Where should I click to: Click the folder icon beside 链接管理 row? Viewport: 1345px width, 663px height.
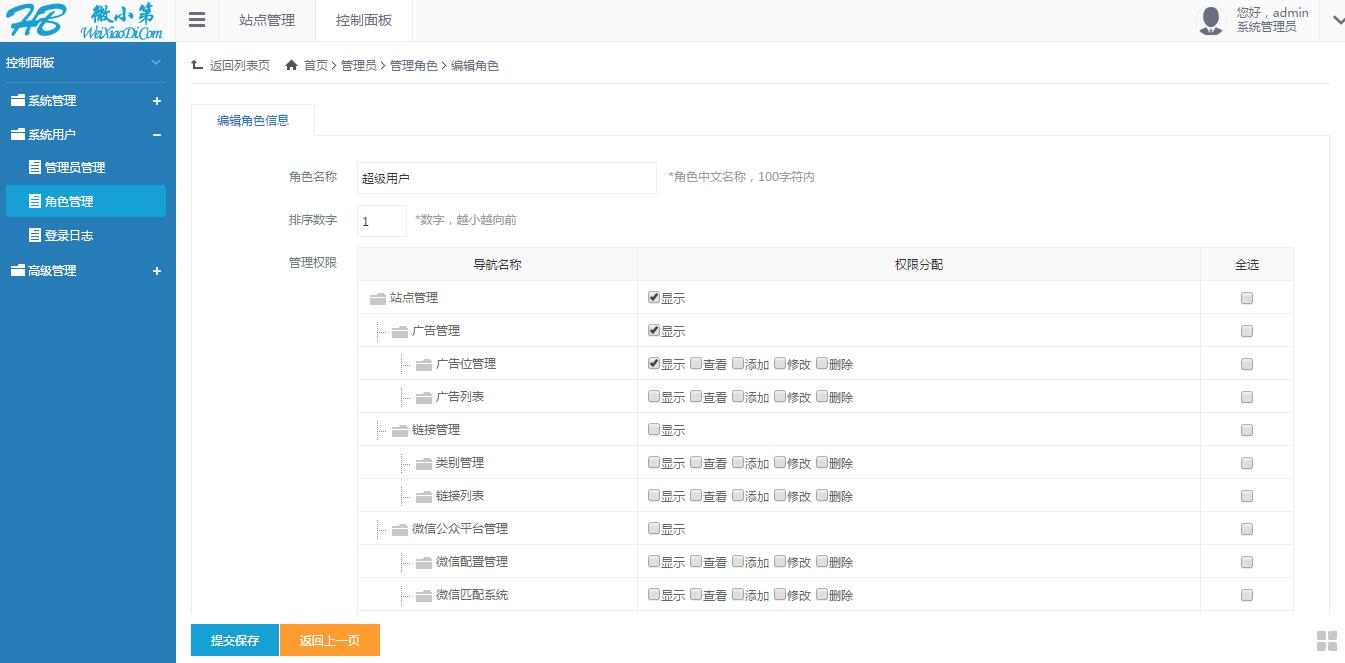(400, 430)
